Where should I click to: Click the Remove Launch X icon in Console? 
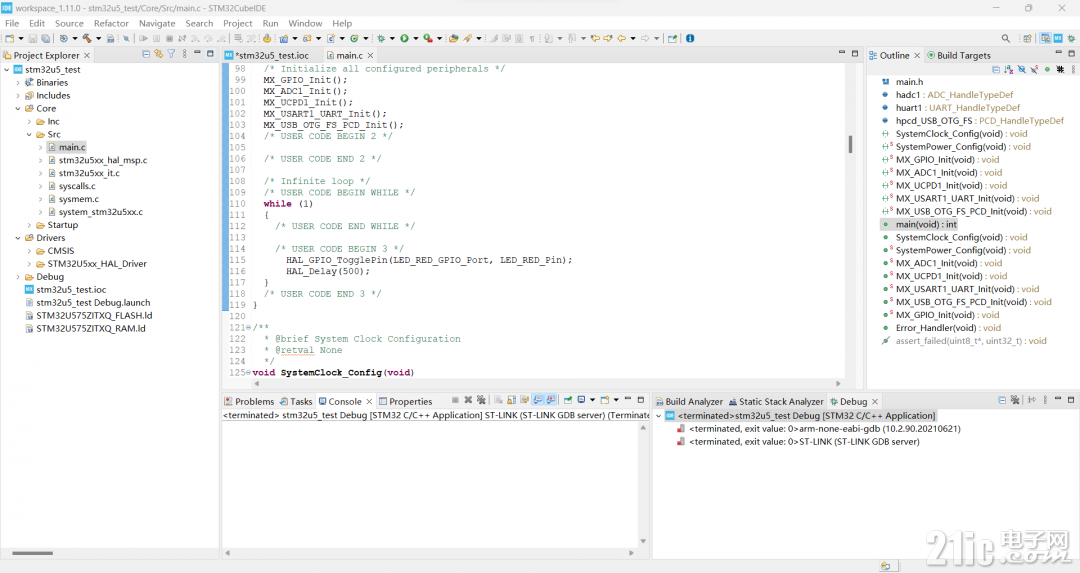(x=468, y=400)
